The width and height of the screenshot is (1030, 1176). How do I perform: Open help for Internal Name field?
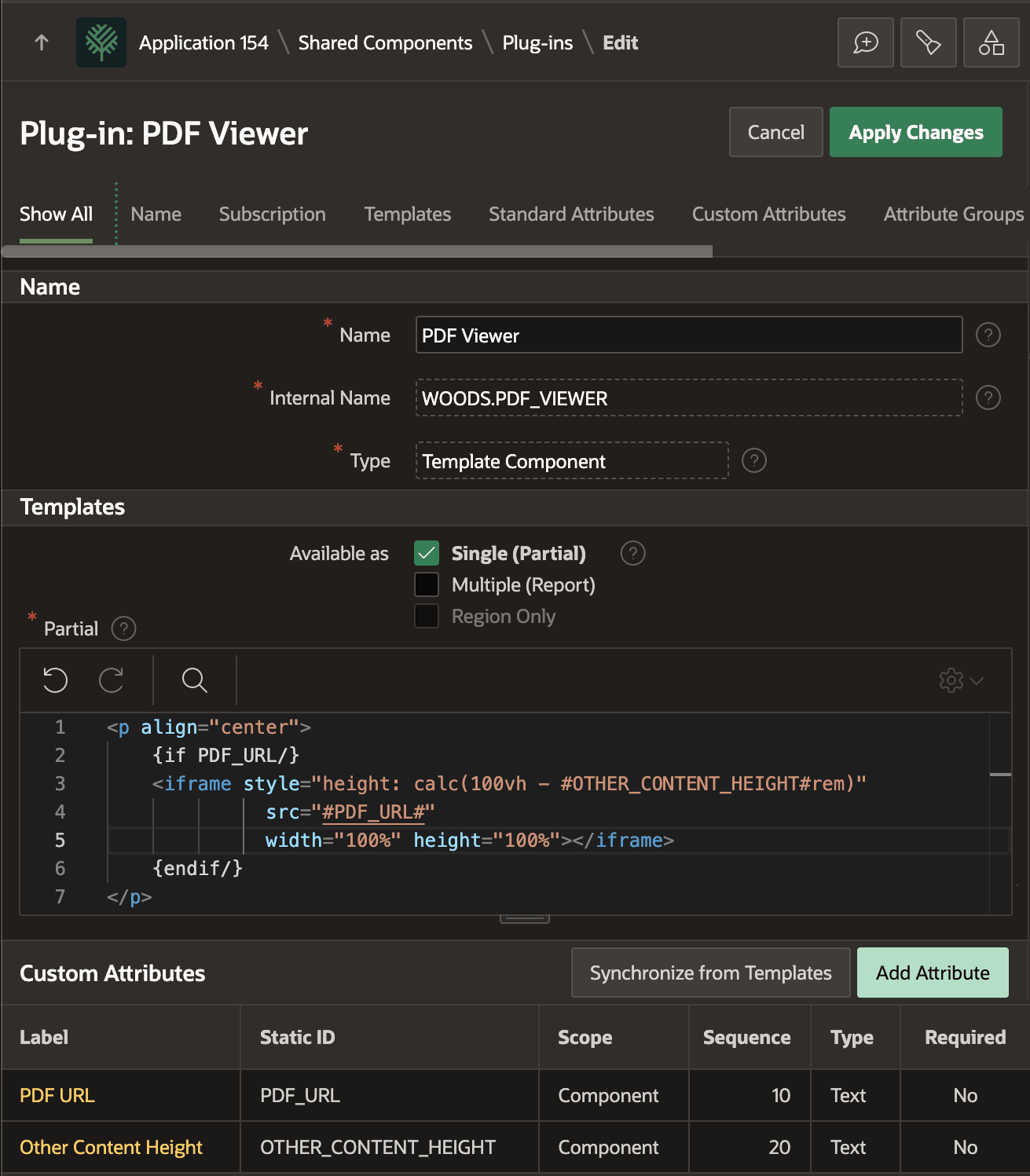[988, 398]
